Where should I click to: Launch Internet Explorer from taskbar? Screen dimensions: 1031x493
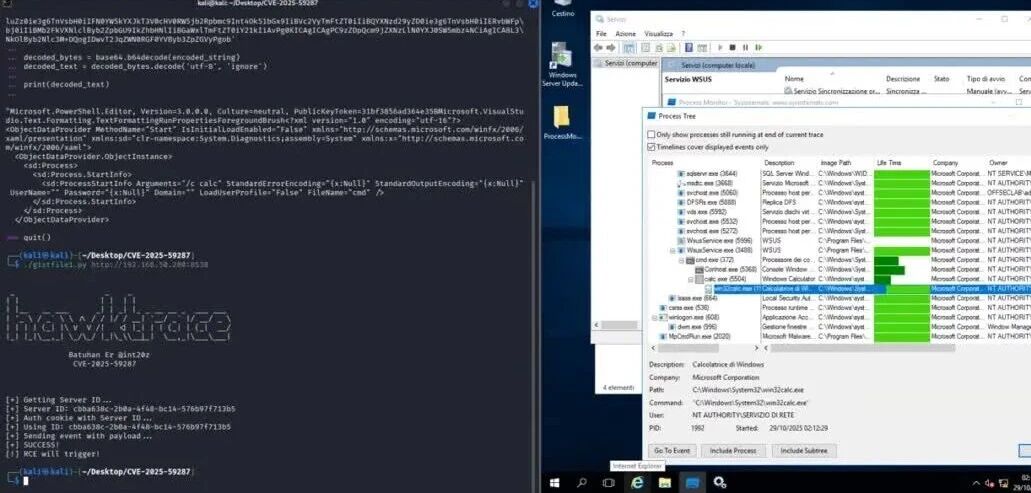(637, 482)
